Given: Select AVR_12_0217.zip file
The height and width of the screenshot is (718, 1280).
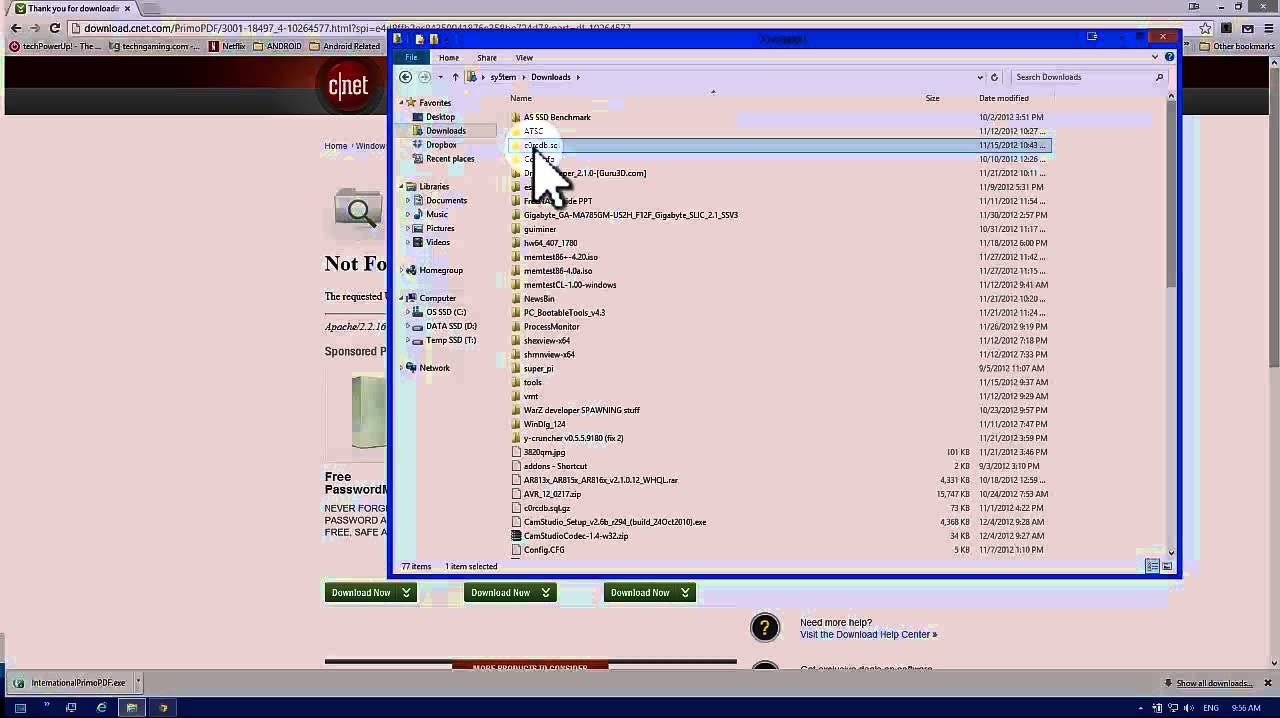Looking at the screenshot, I should 552,494.
